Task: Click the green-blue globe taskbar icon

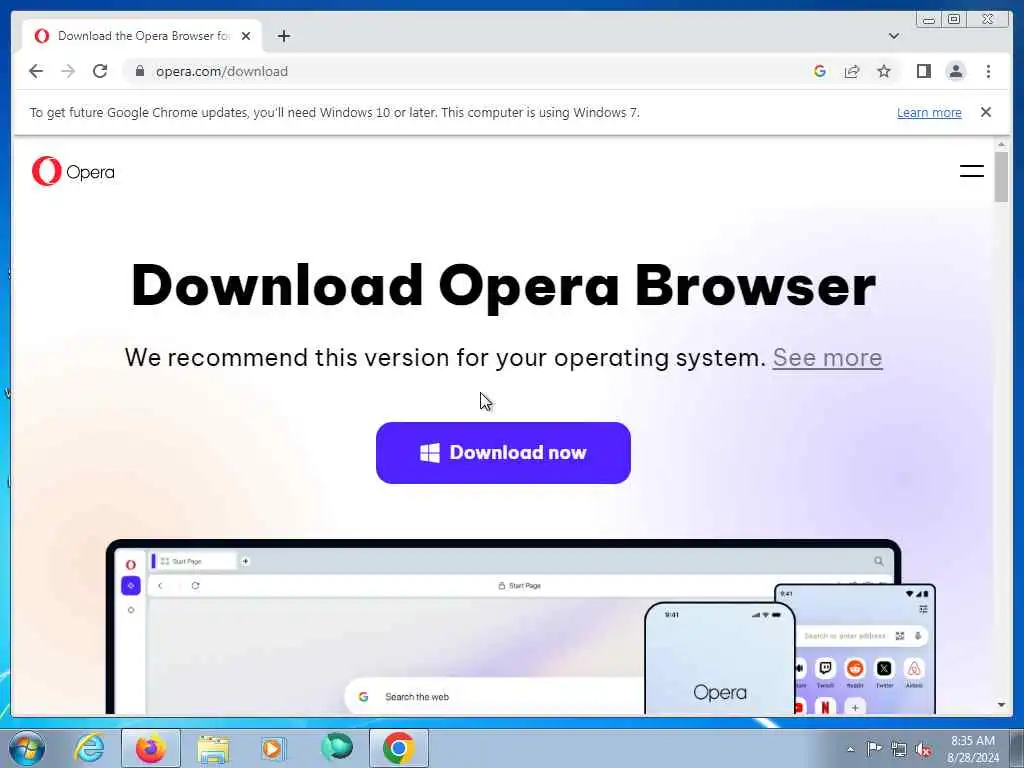Action: [x=336, y=748]
